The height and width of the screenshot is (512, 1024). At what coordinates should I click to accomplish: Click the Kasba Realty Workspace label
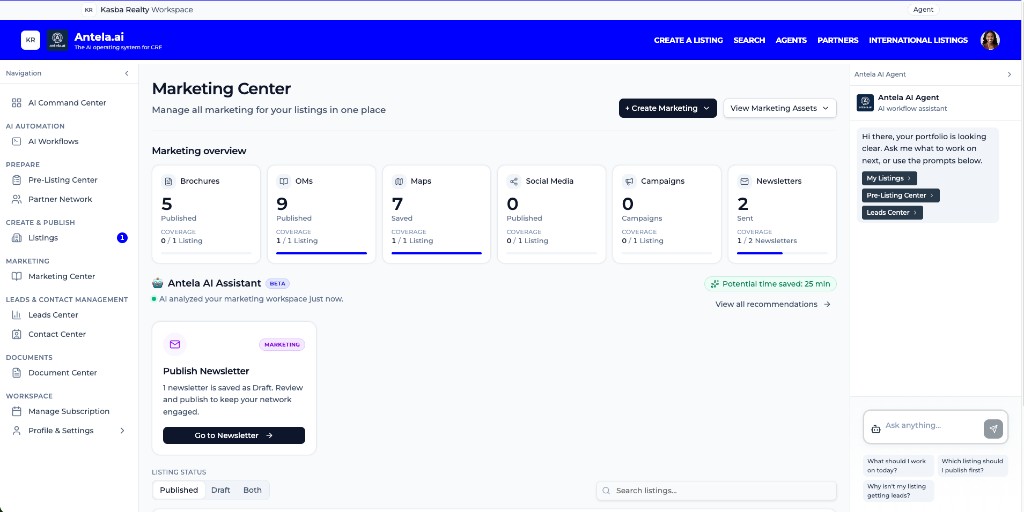click(x=146, y=10)
